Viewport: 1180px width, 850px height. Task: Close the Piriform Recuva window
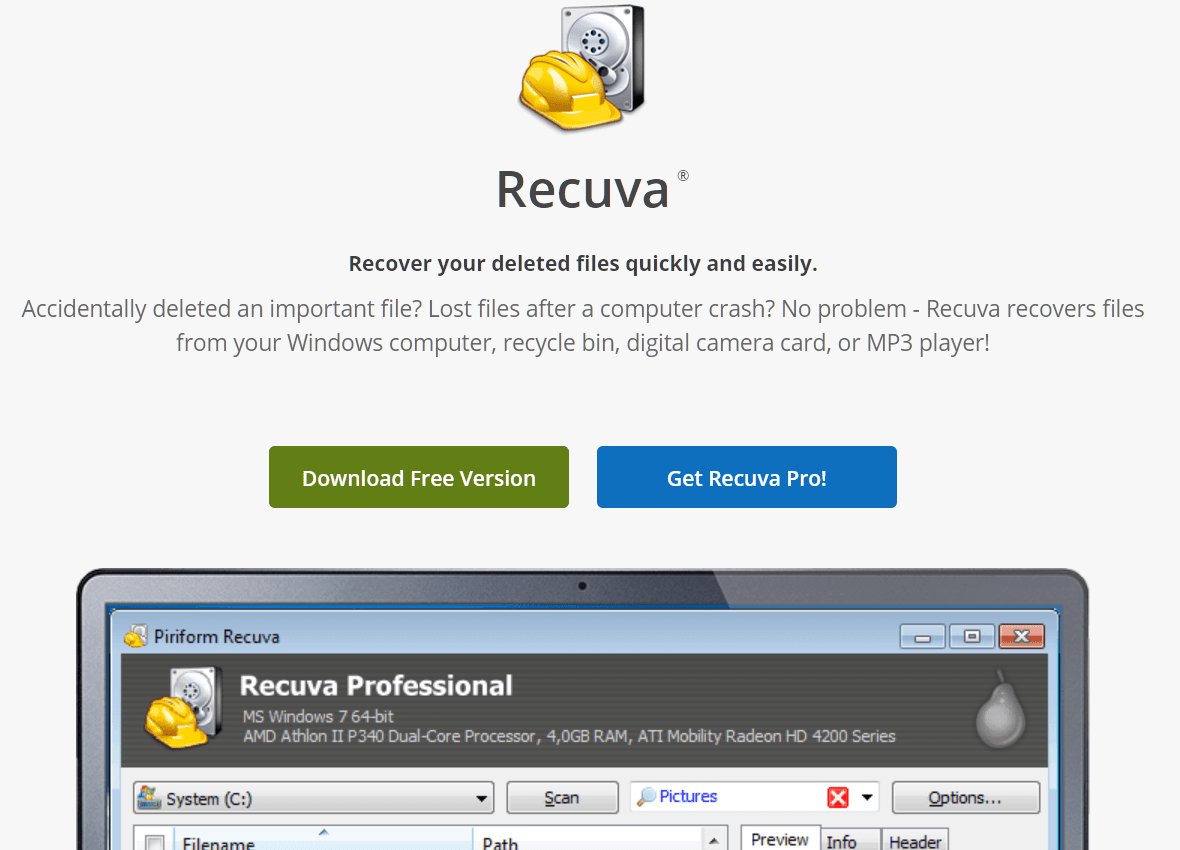(1021, 637)
